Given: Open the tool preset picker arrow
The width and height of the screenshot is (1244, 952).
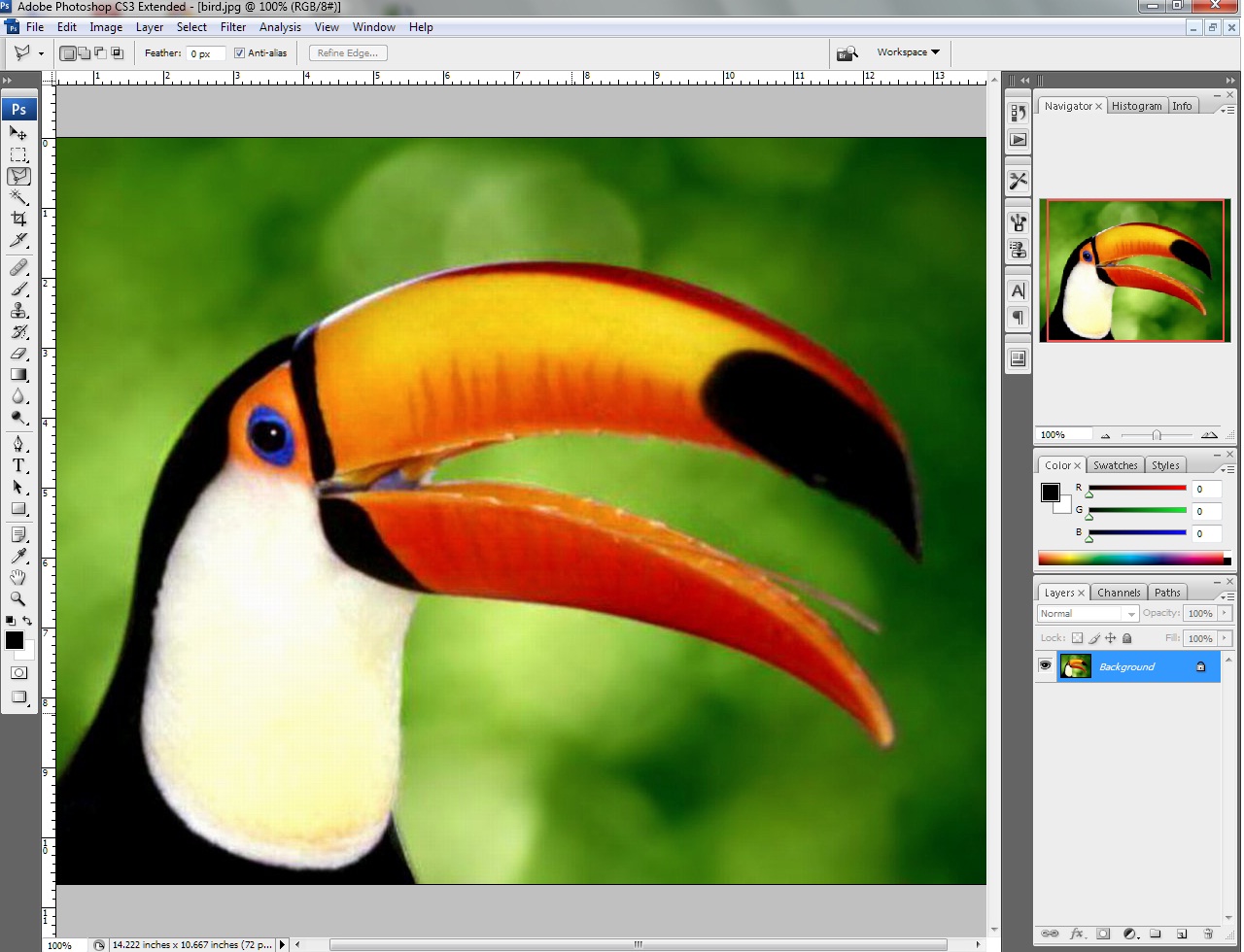Looking at the screenshot, I should [41, 53].
